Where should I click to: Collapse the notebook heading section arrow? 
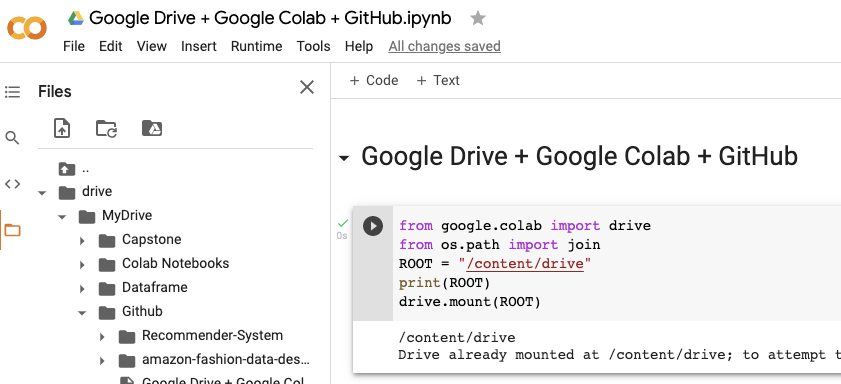344,159
